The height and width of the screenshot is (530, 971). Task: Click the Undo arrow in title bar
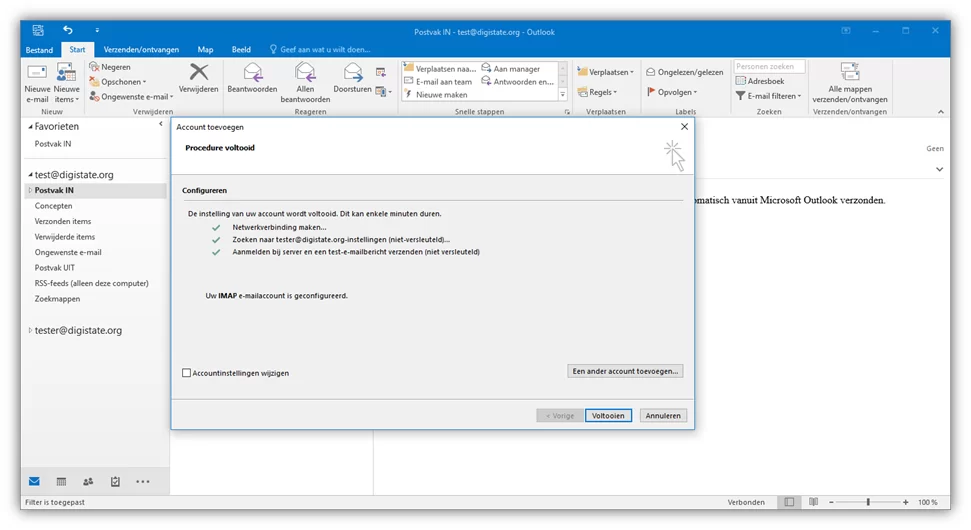point(67,30)
